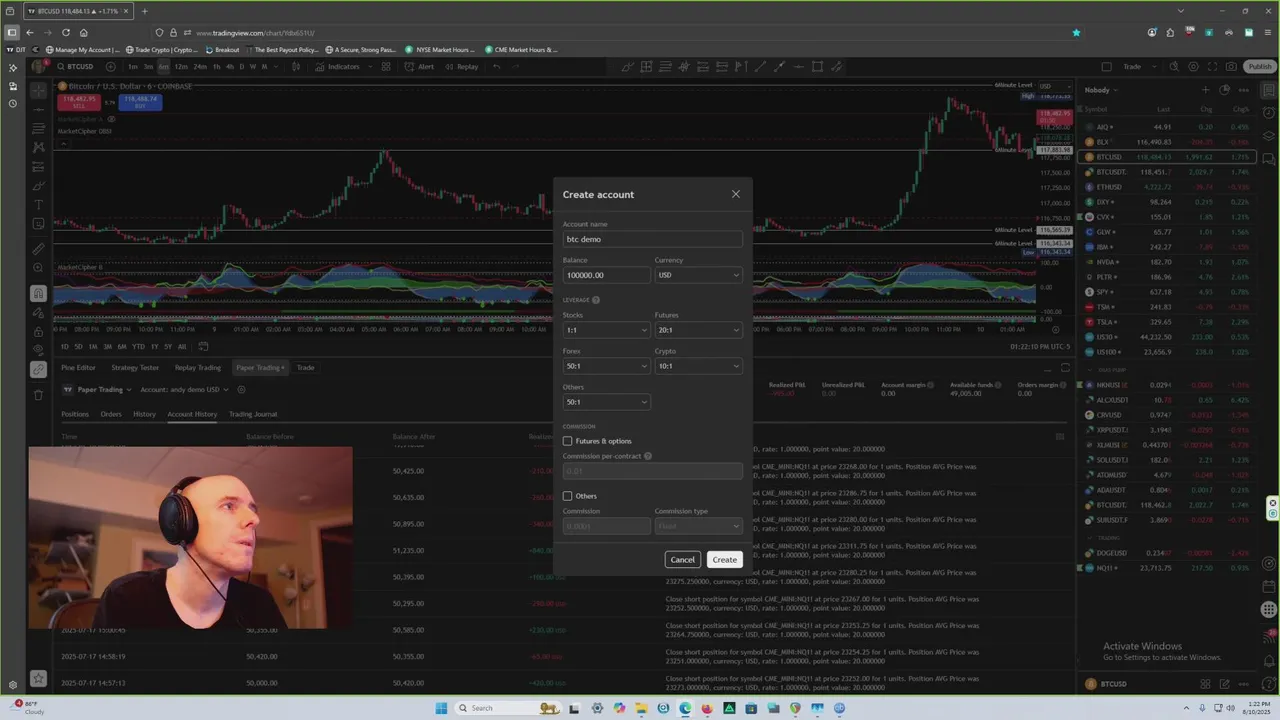Click the Publish button

click(1260, 67)
